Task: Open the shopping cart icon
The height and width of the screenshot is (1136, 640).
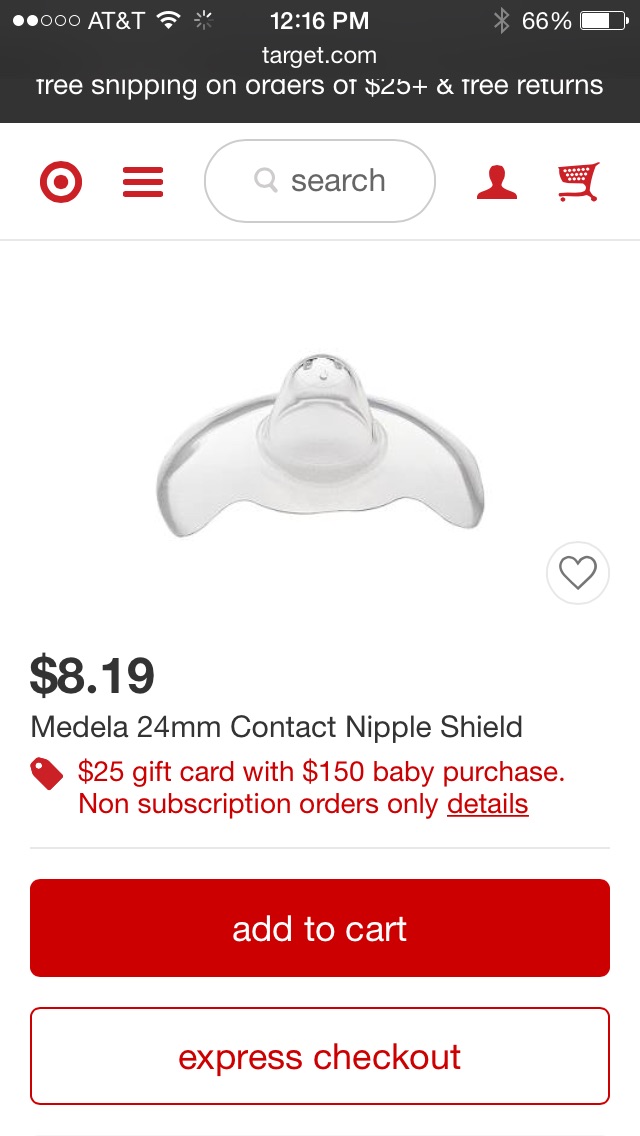Action: (578, 181)
